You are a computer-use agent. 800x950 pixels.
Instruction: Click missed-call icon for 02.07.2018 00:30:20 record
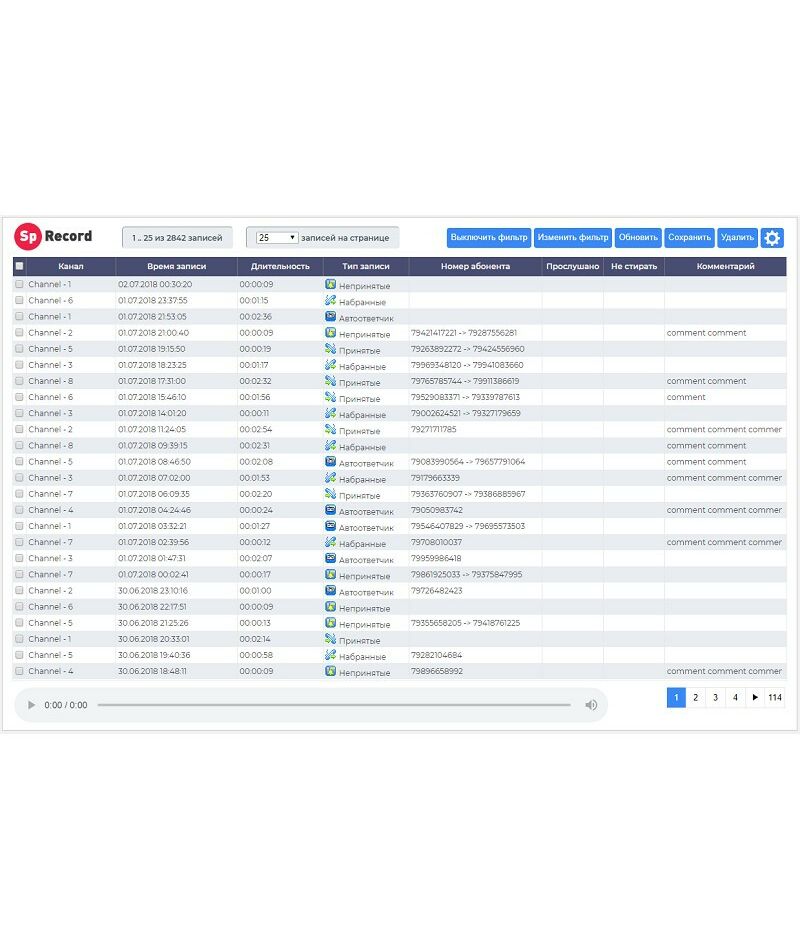coord(330,284)
